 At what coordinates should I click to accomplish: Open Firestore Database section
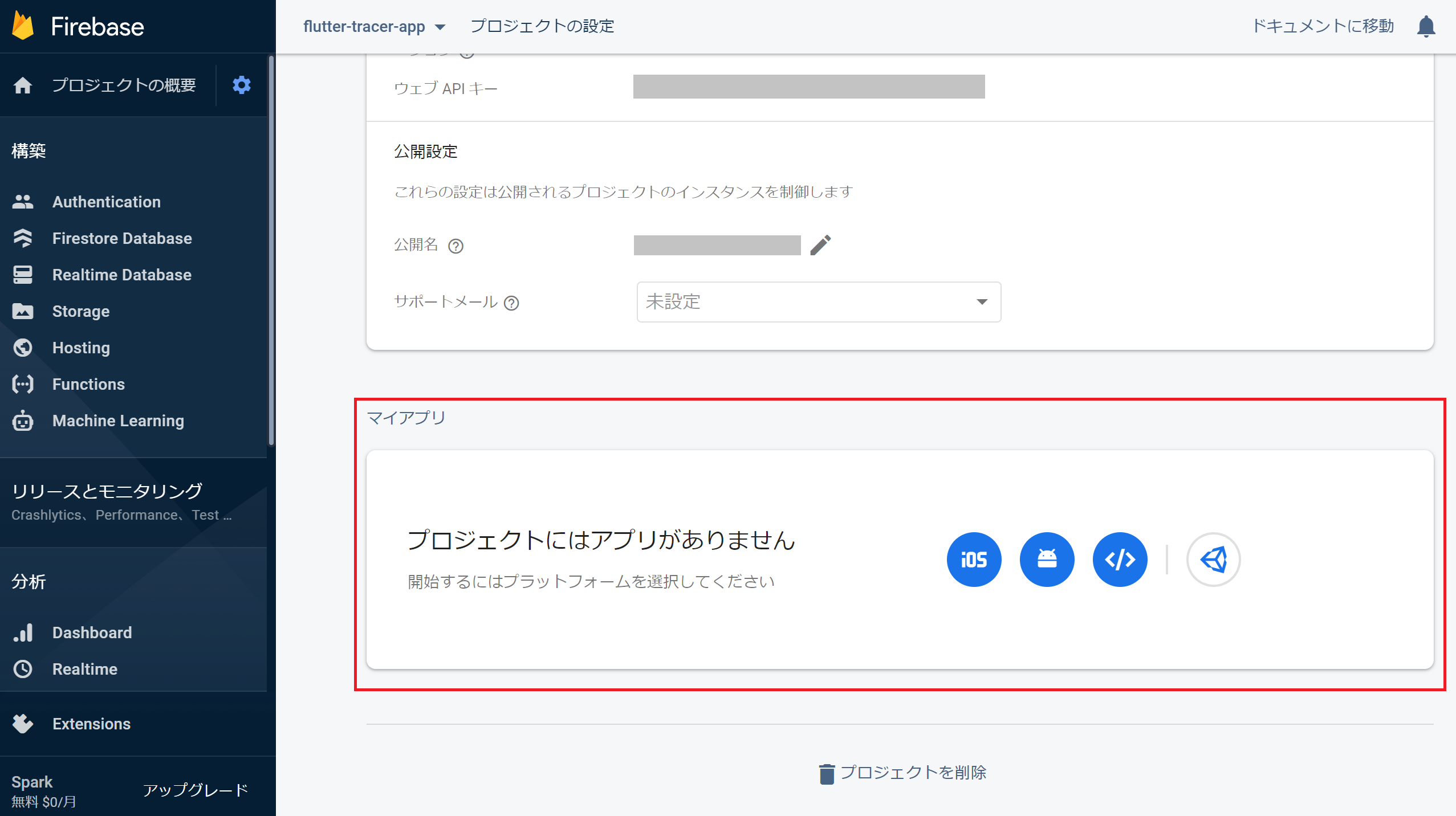pyautogui.click(x=122, y=238)
